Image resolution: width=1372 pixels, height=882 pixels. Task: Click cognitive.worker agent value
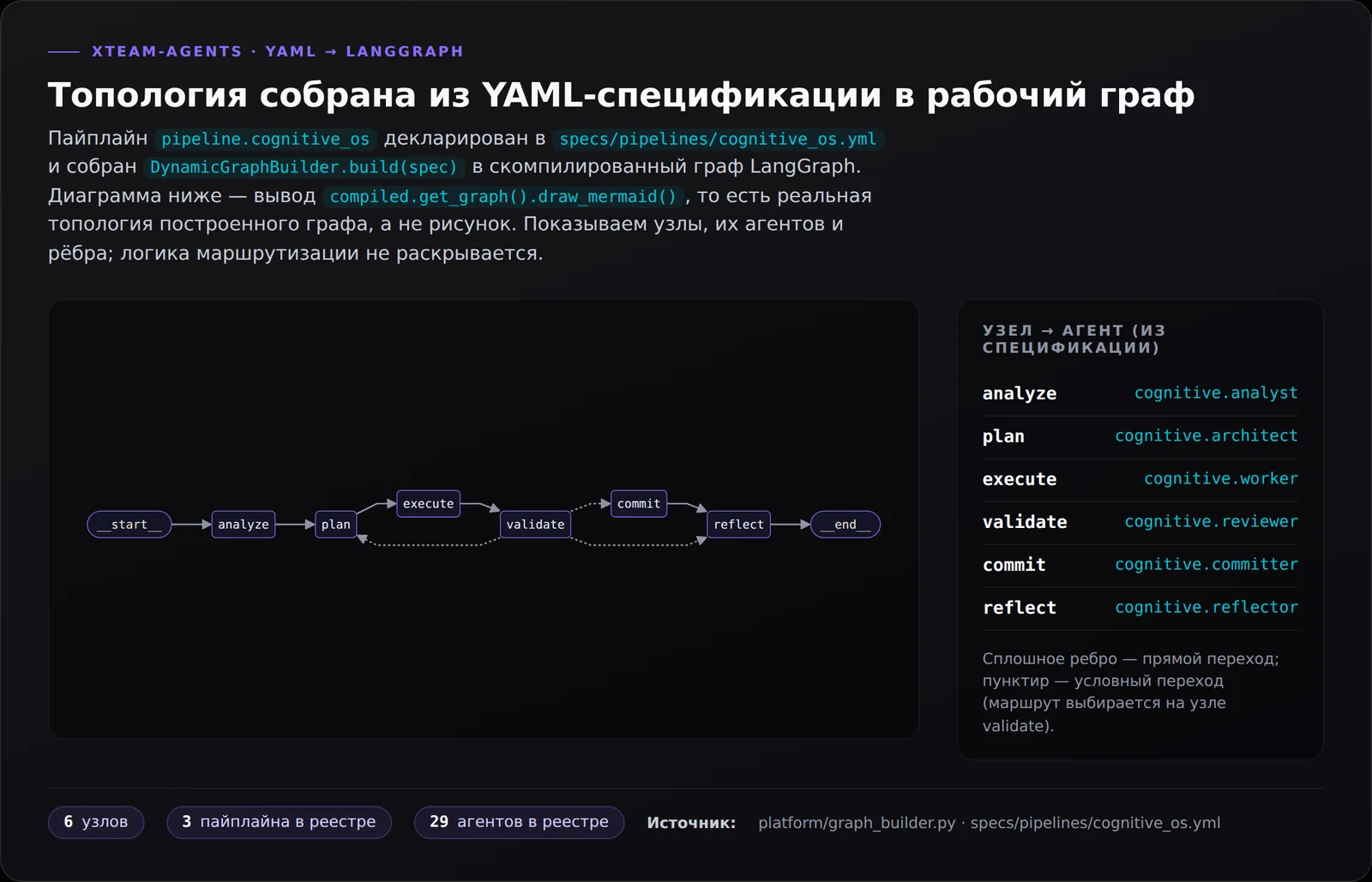pos(1221,478)
